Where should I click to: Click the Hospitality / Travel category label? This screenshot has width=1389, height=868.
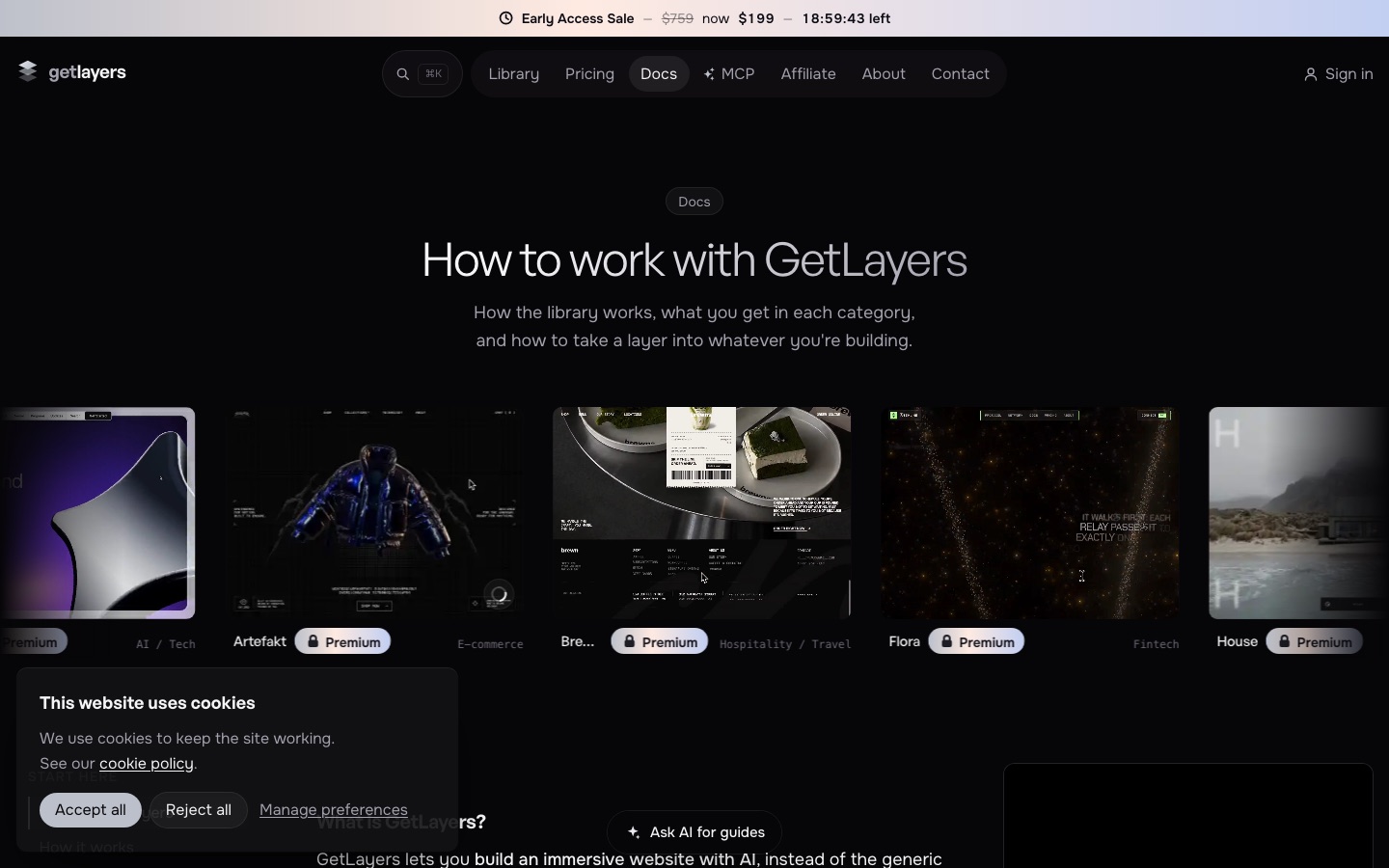[x=785, y=644]
